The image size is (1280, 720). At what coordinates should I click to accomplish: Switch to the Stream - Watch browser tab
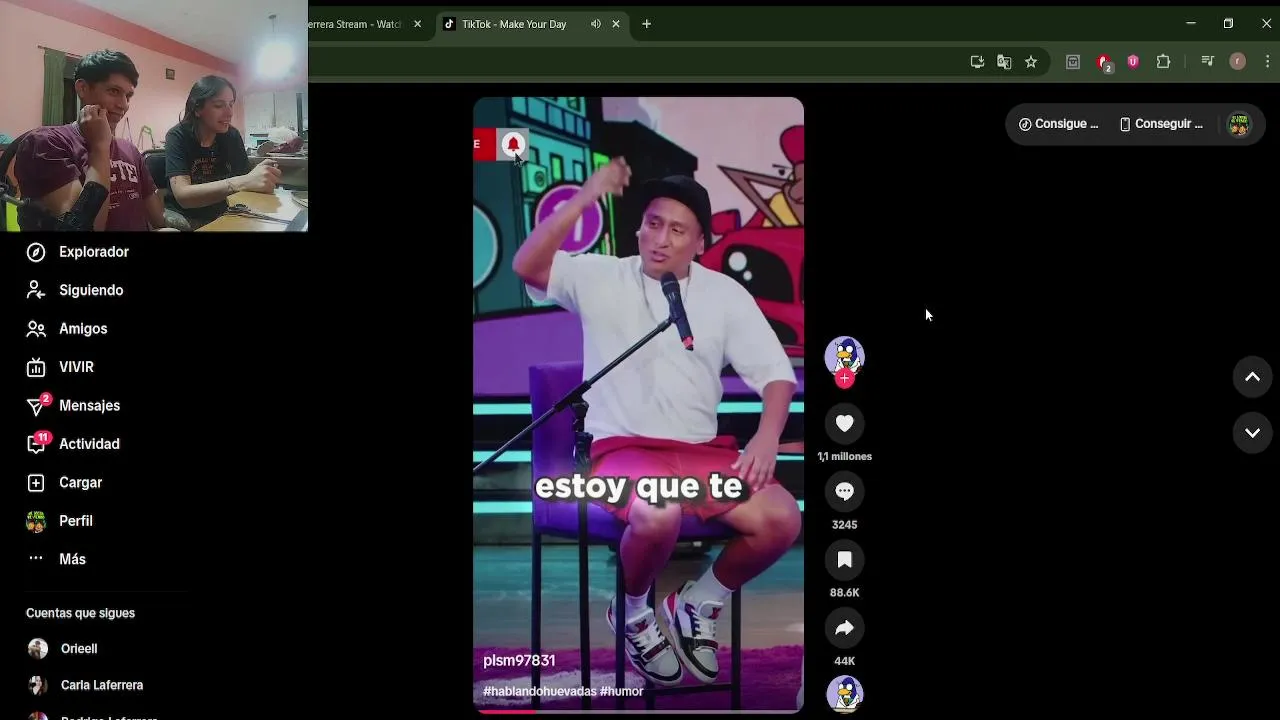pyautogui.click(x=355, y=24)
